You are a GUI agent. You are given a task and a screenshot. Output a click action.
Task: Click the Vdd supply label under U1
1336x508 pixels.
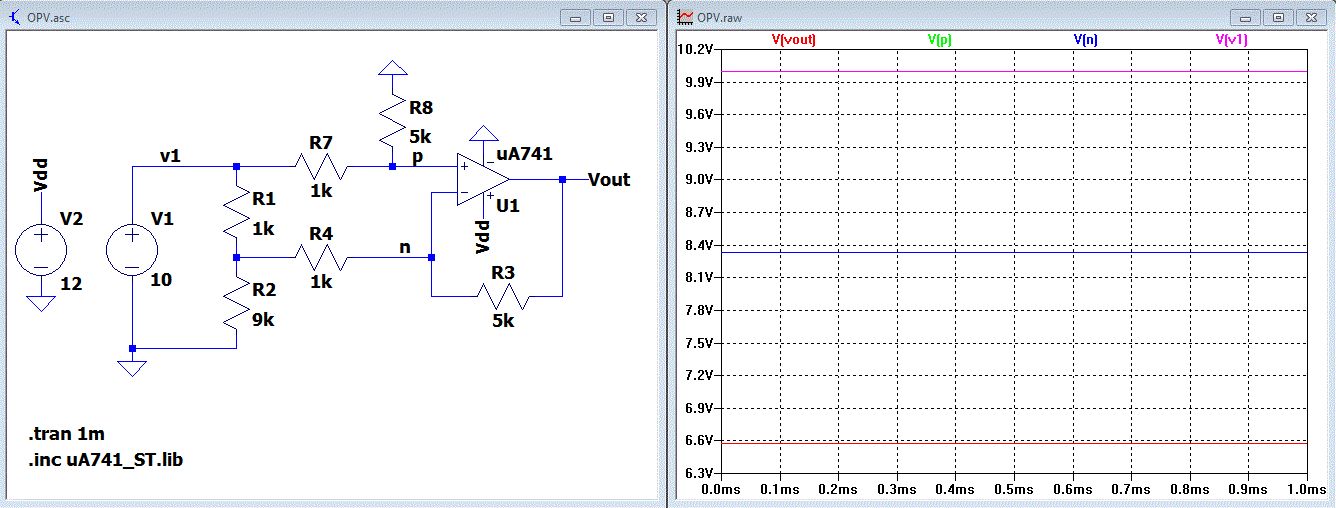tap(483, 236)
